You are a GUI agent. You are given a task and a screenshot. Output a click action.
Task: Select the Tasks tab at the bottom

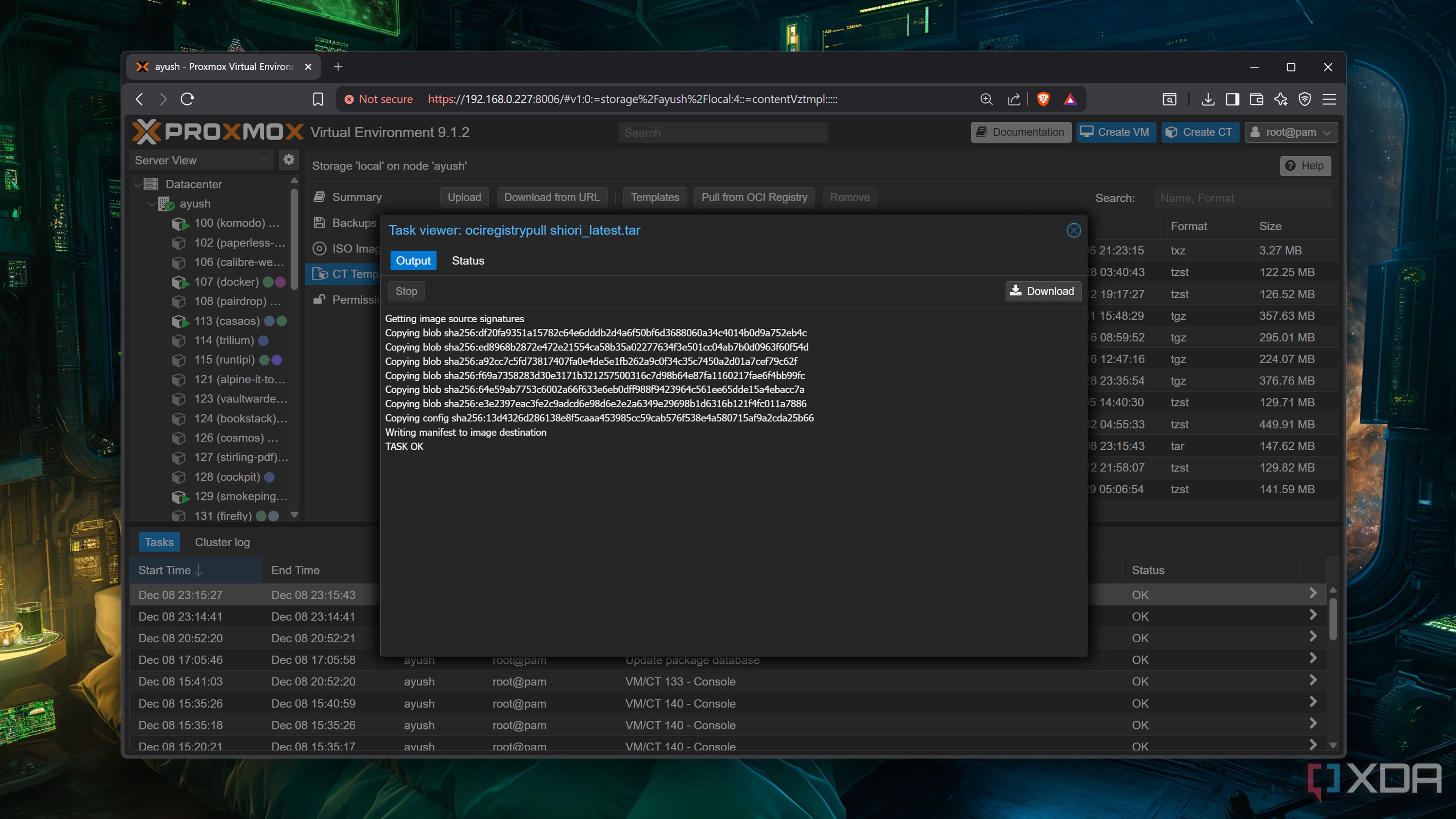[159, 542]
